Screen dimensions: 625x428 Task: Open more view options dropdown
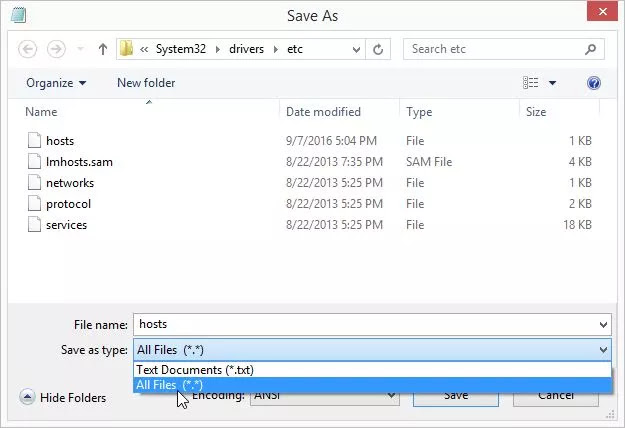[x=552, y=83]
